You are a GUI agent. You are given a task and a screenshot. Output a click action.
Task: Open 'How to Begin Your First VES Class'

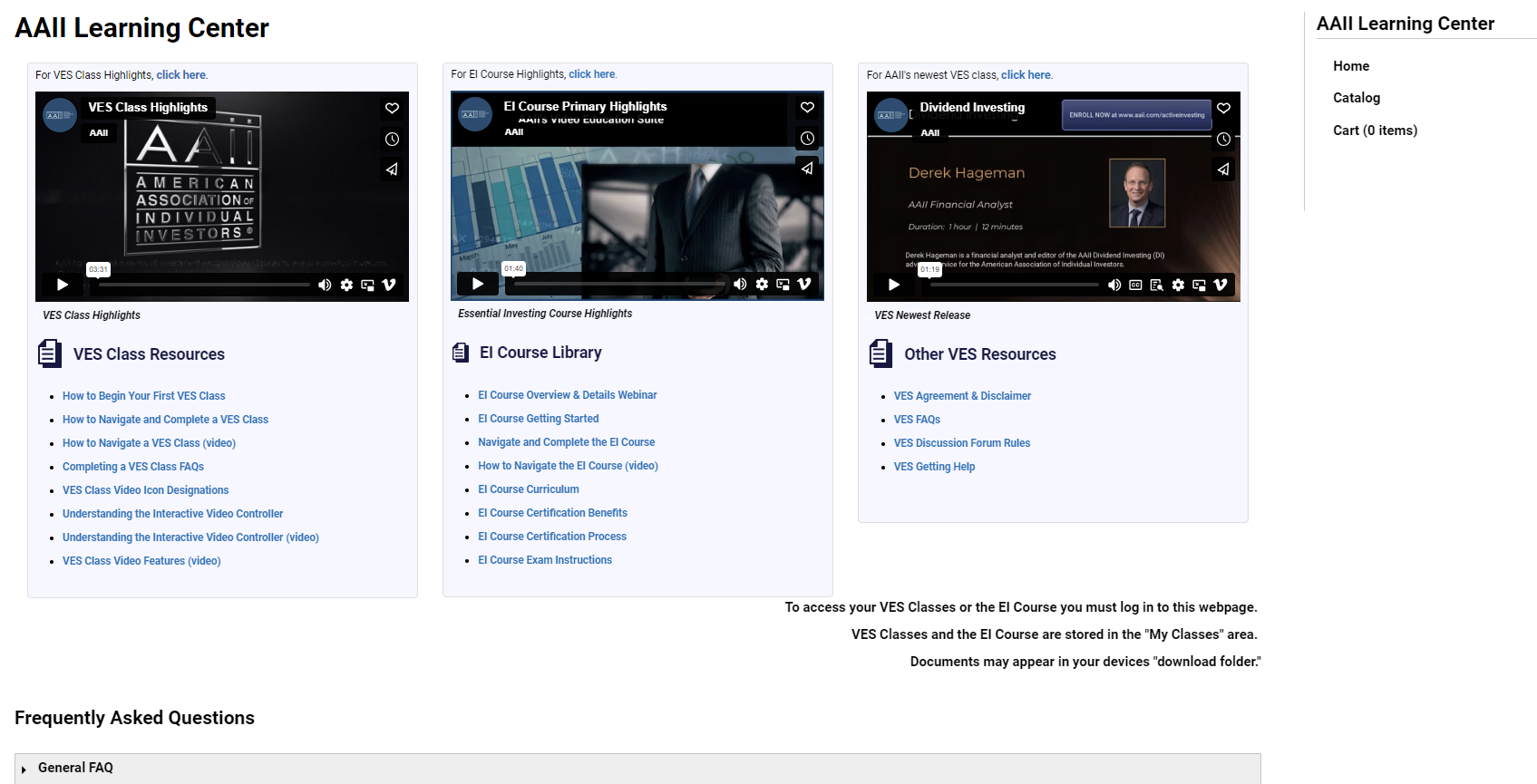point(144,396)
